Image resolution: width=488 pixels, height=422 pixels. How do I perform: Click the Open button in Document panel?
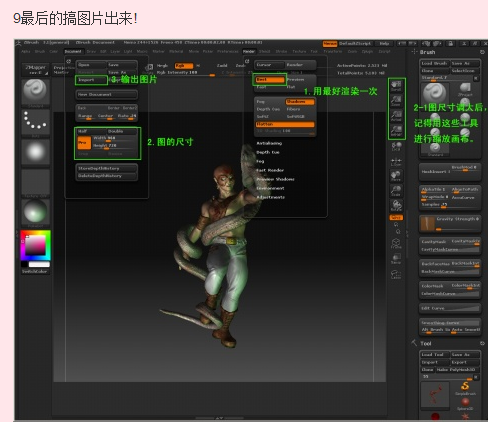91,65
